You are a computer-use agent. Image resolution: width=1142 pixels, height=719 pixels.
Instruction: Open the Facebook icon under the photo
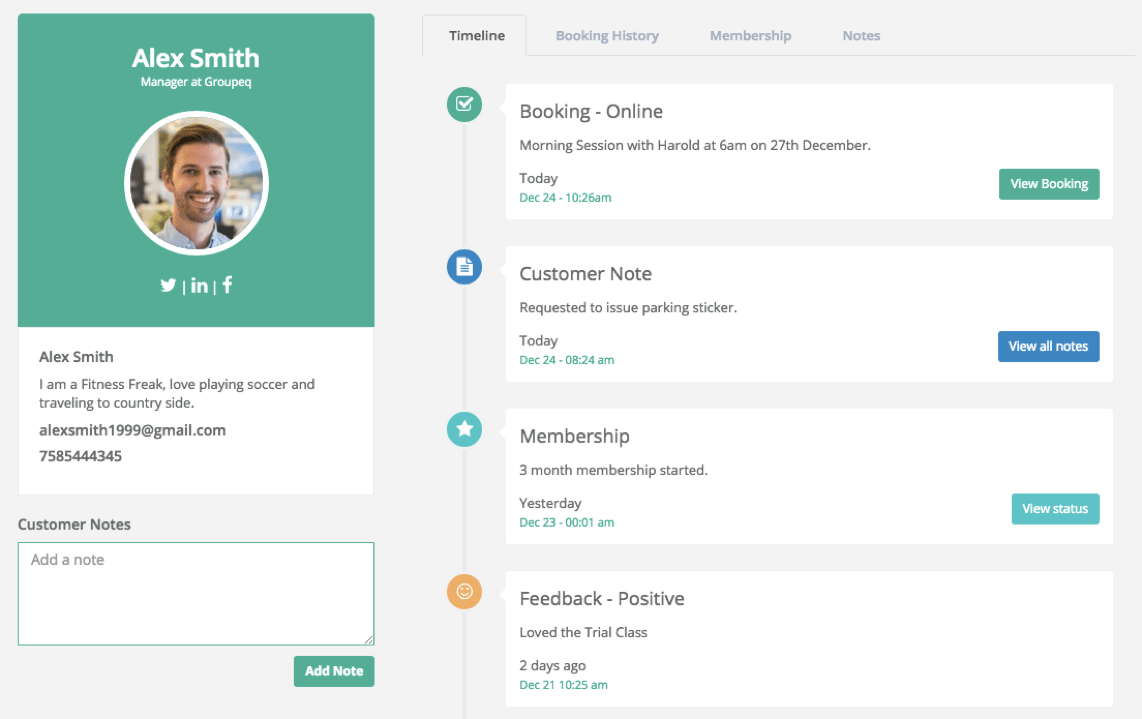point(227,284)
